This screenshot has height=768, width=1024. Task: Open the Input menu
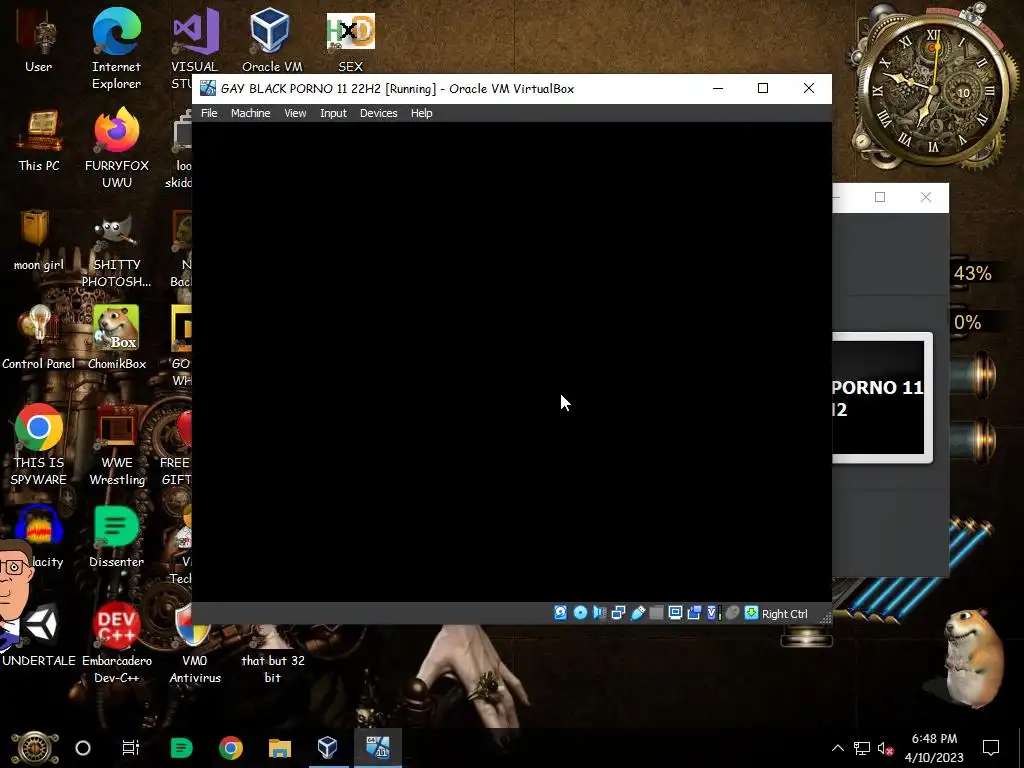click(x=333, y=113)
